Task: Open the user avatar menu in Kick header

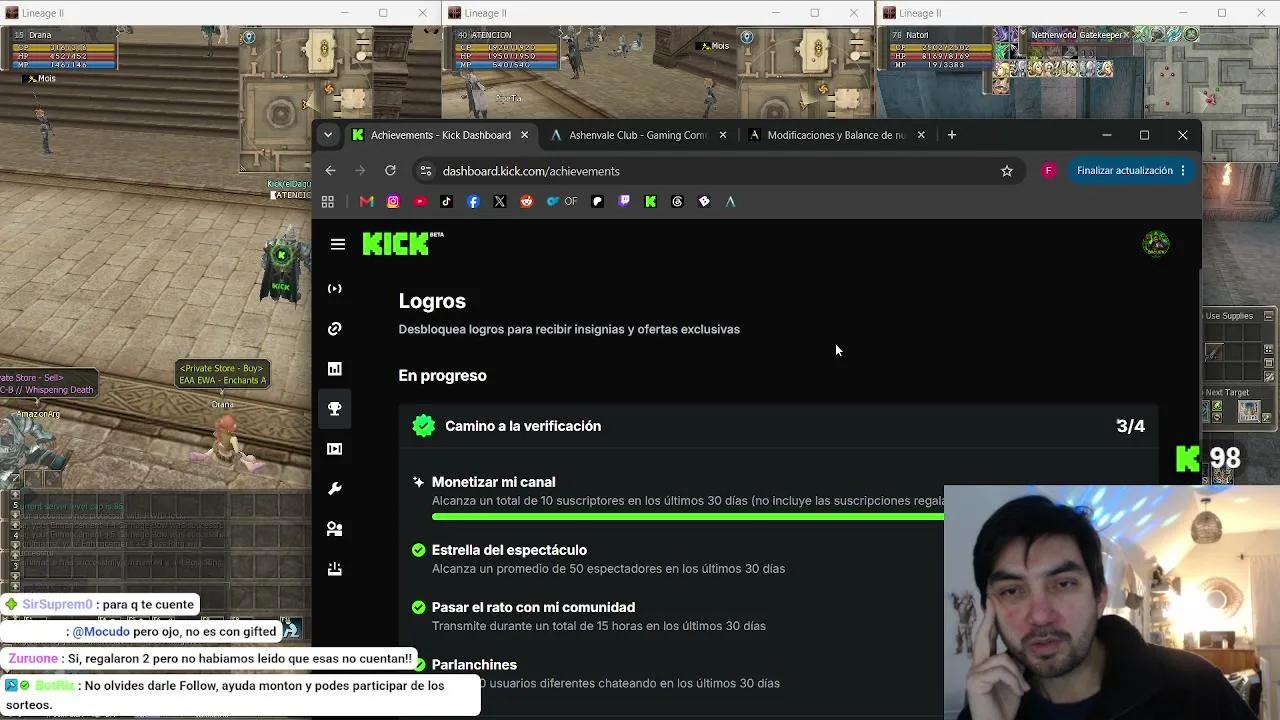Action: pyautogui.click(x=1156, y=244)
